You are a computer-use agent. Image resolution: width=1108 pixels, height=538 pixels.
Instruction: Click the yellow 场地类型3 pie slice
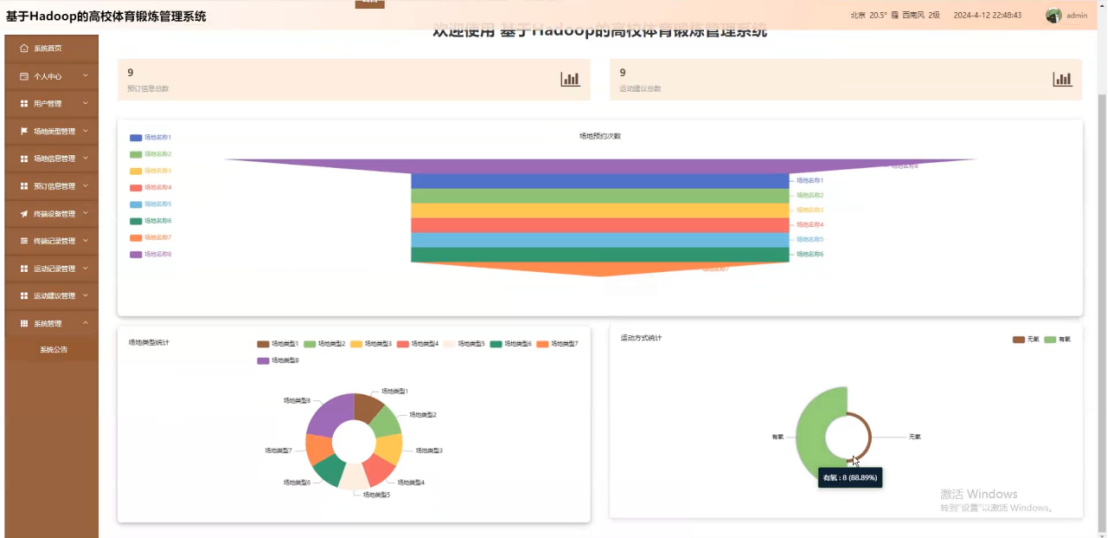[389, 448]
